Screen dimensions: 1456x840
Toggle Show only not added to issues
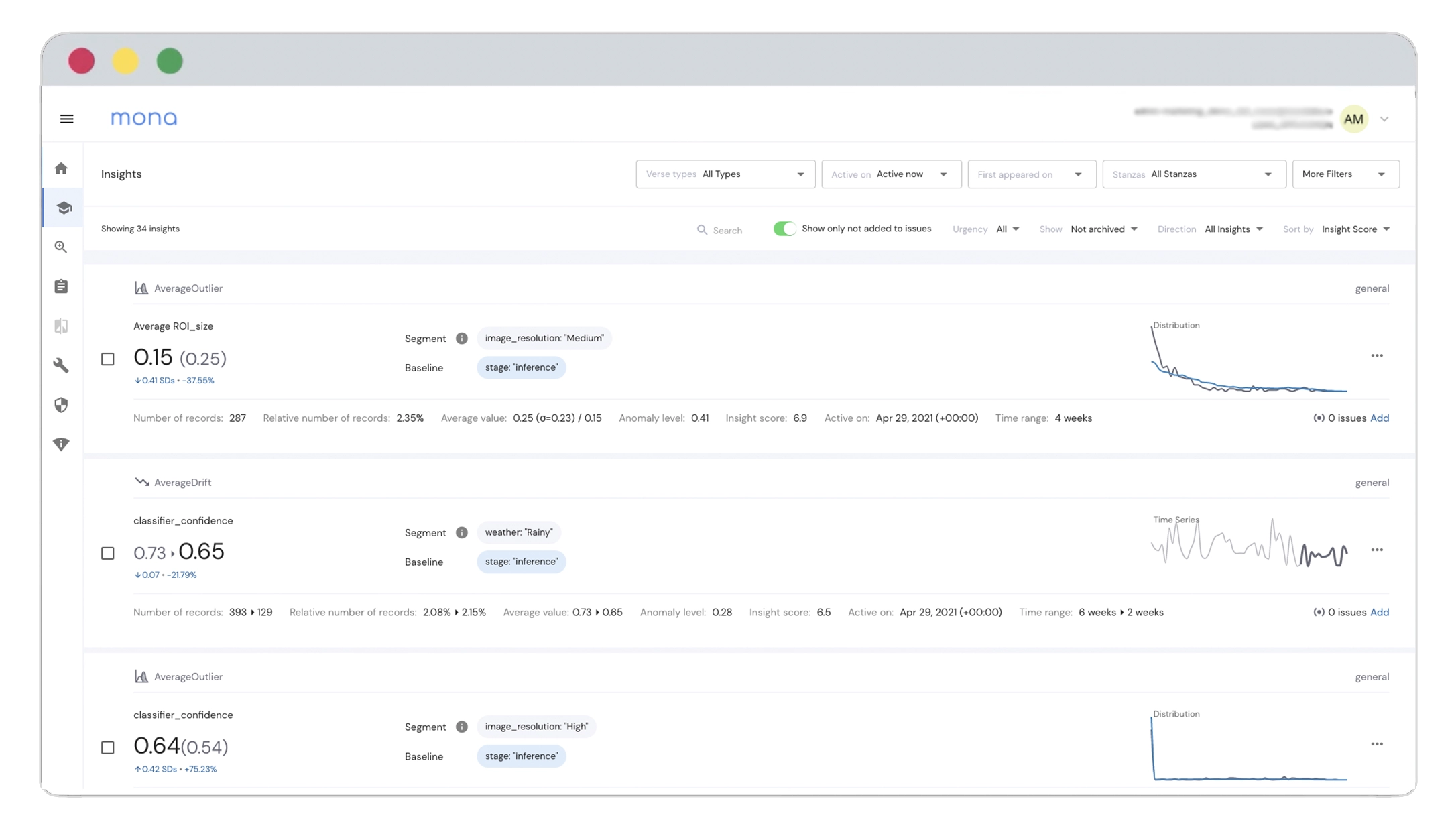(785, 229)
